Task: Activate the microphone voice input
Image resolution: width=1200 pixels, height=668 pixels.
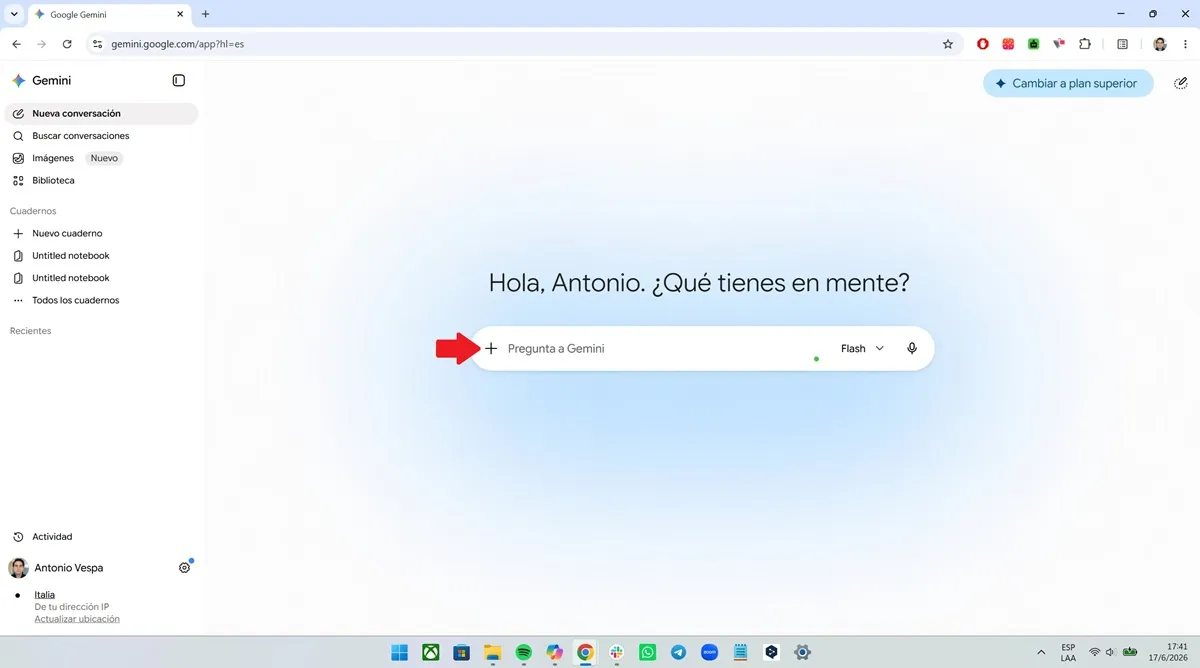Action: [912, 349]
